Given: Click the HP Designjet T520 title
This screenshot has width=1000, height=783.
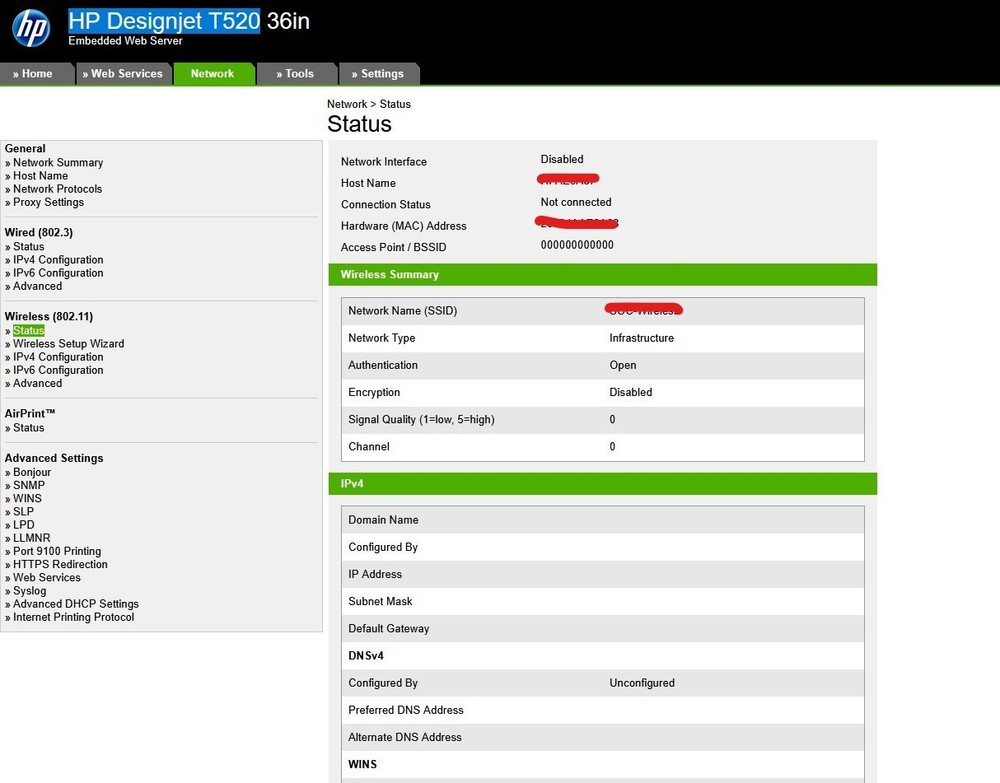Looking at the screenshot, I should (164, 21).
